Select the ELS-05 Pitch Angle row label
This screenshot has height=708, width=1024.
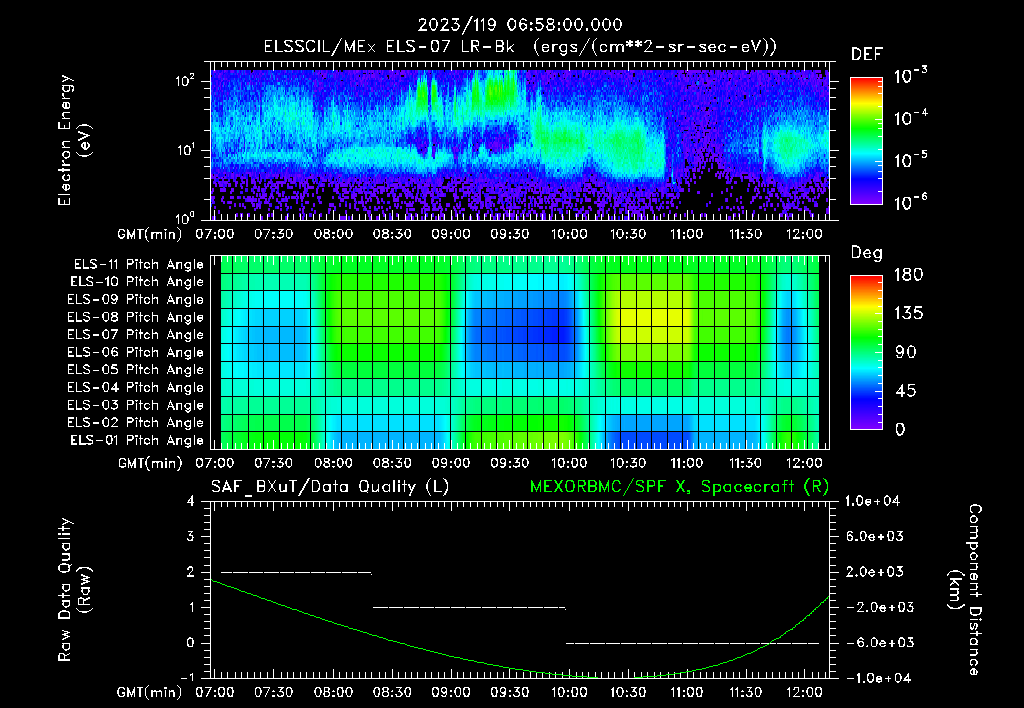pos(136,370)
